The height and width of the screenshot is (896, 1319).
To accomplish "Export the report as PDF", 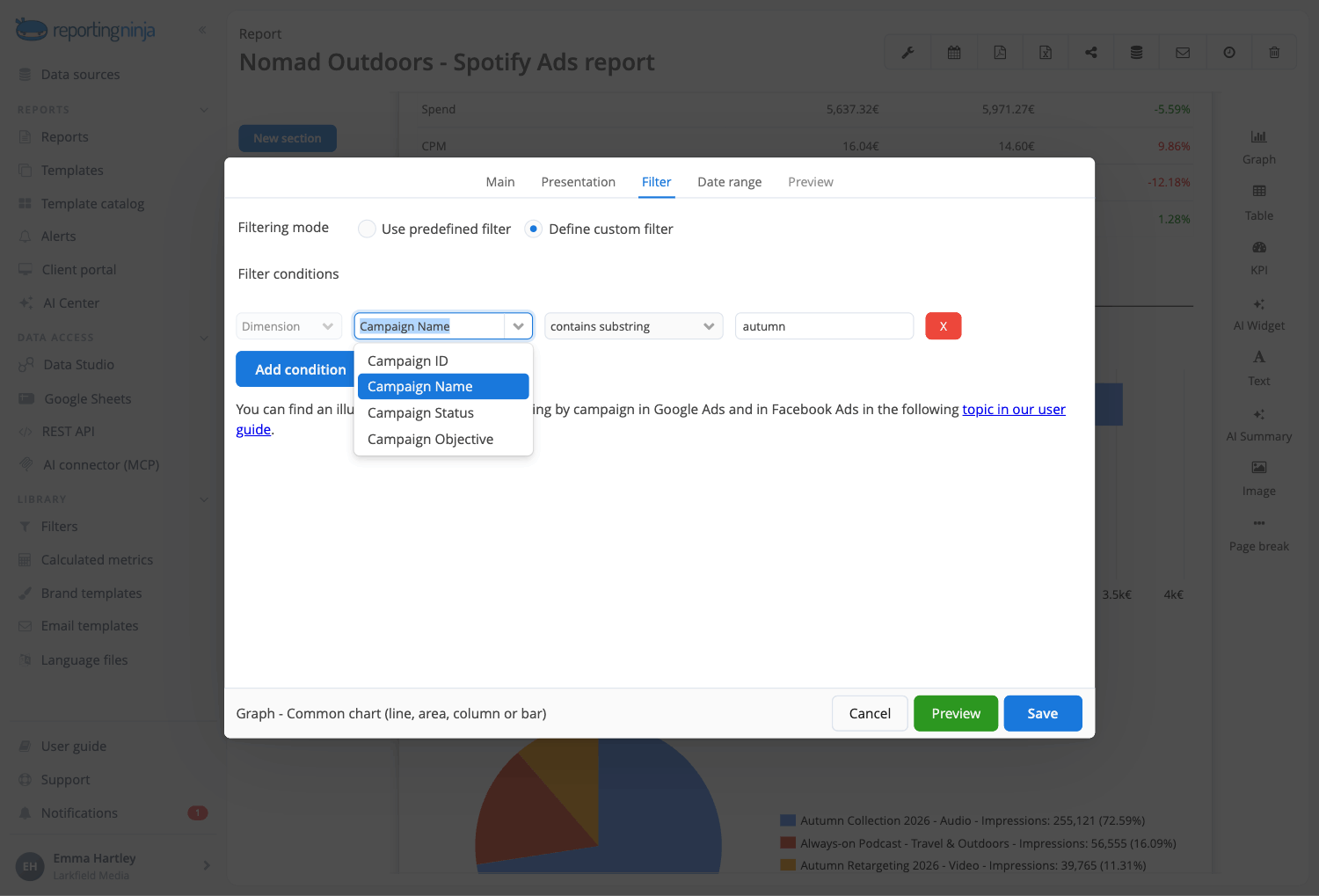I will pyautogui.click(x=1000, y=53).
